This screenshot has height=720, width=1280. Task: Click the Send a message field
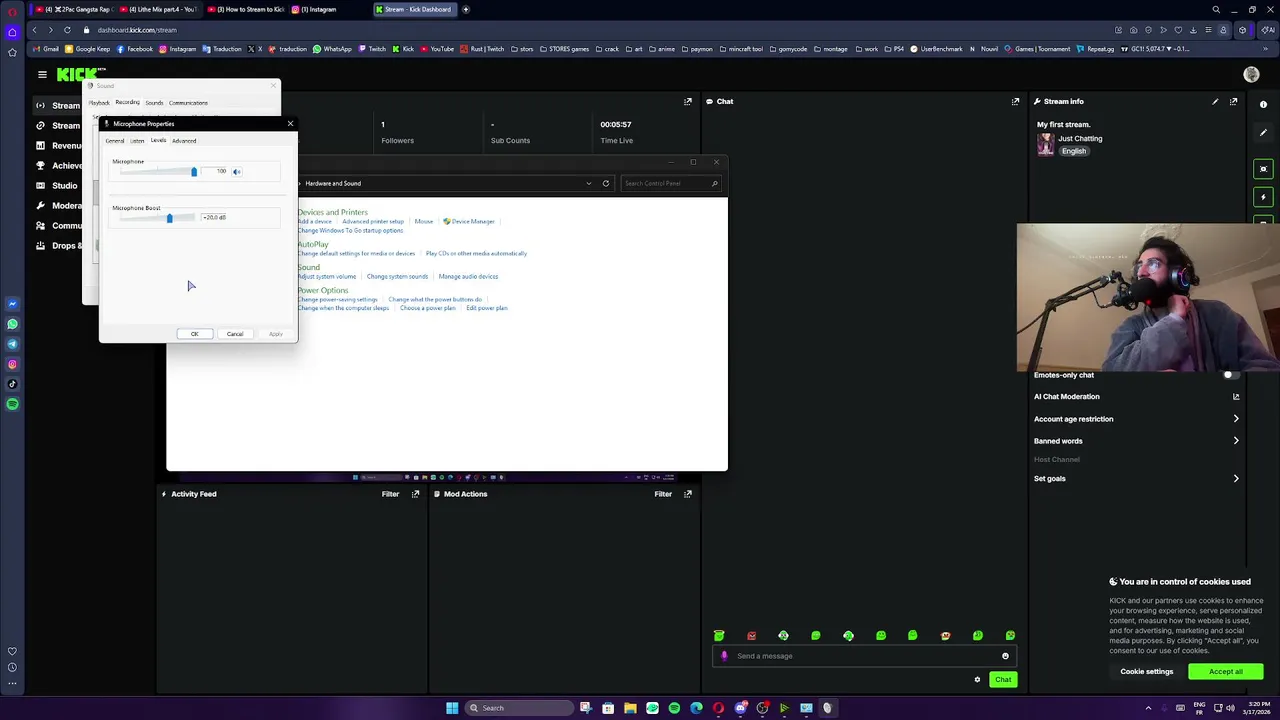tap(865, 656)
